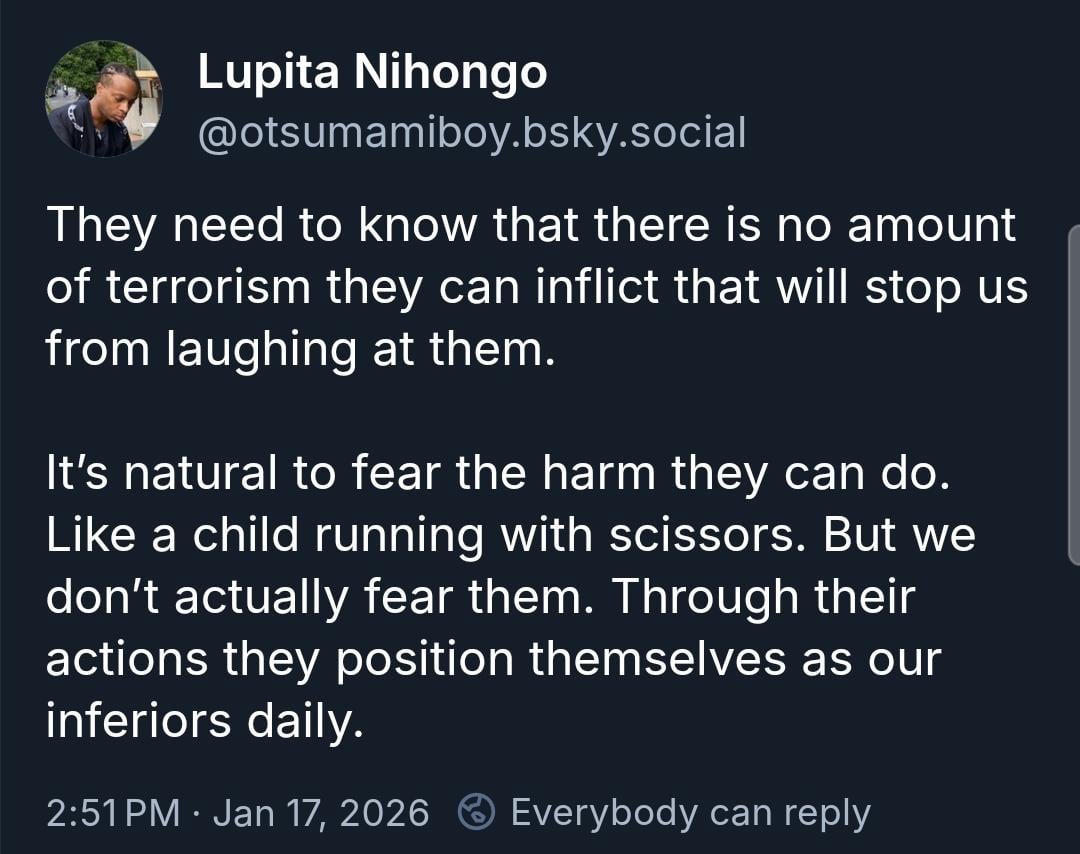The width and height of the screenshot is (1080, 854).
Task: Click the display name Lupita Nihongo
Action: point(372,72)
